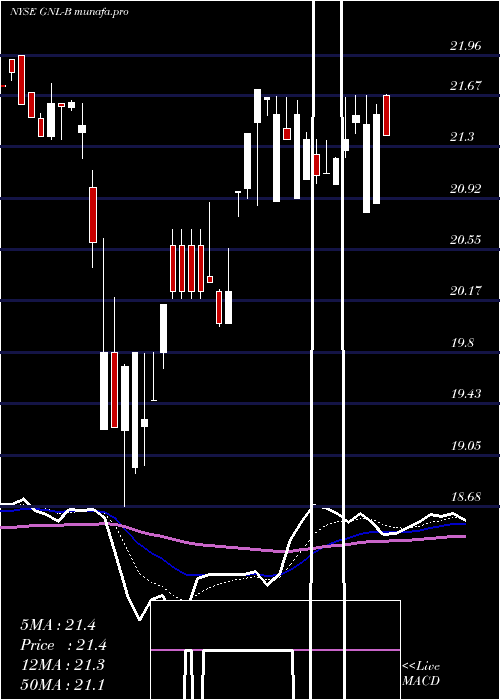Click the 20.92 price axis label
The image size is (500, 700).
(466, 188)
